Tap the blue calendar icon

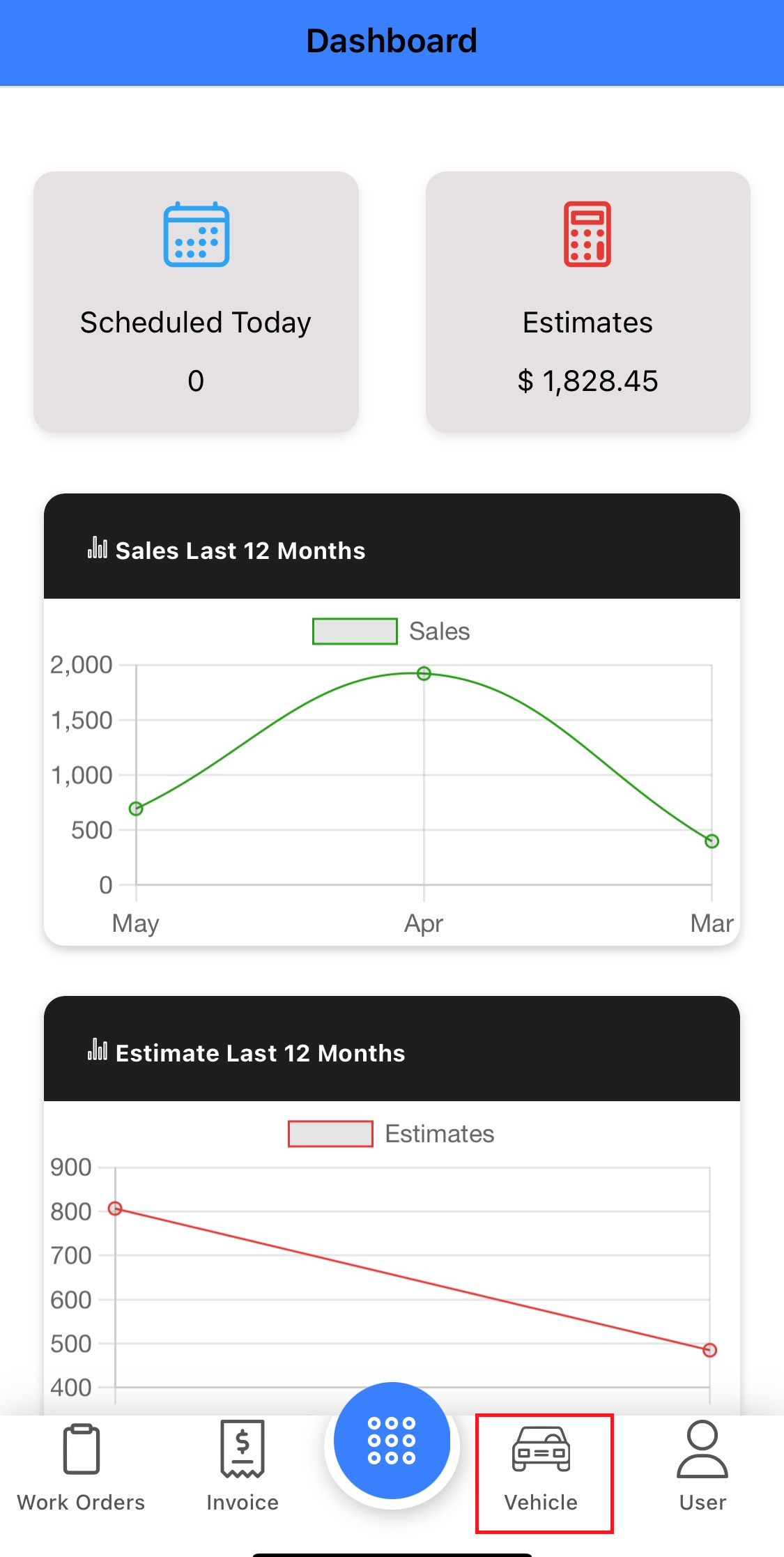point(196,235)
